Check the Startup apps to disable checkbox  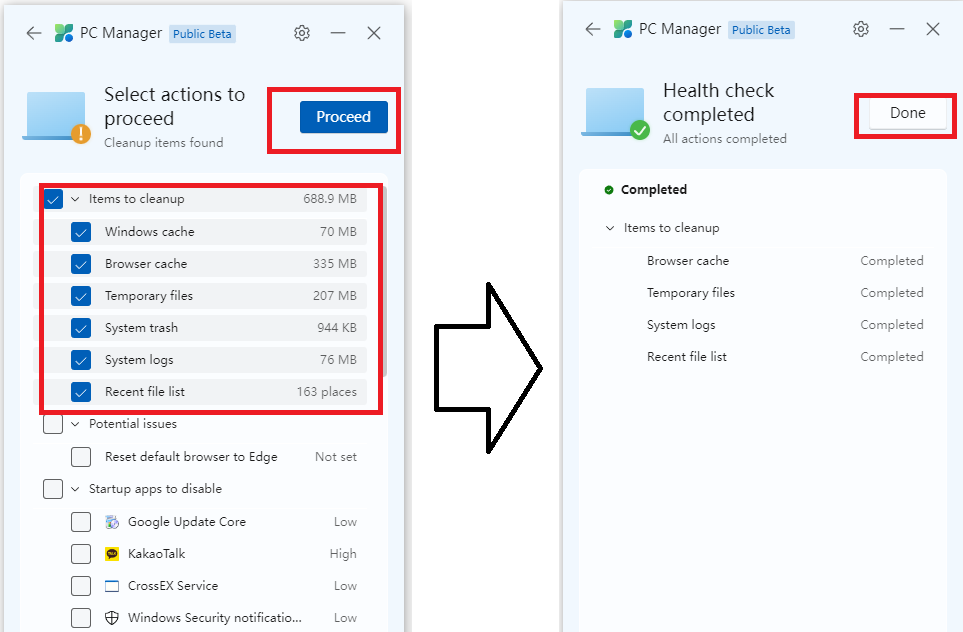tap(53, 489)
